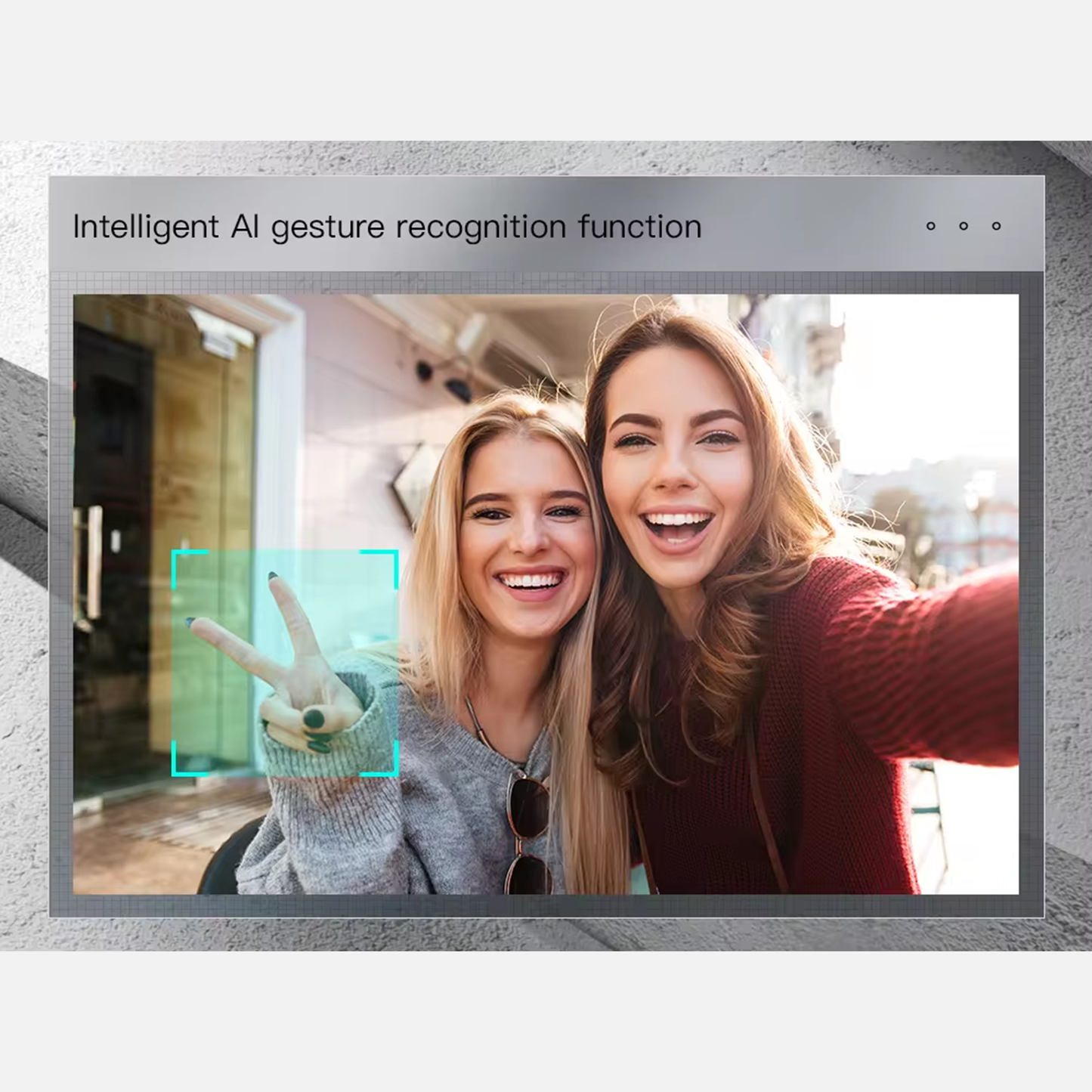Click the dark green ring on the finger

[x=314, y=717]
